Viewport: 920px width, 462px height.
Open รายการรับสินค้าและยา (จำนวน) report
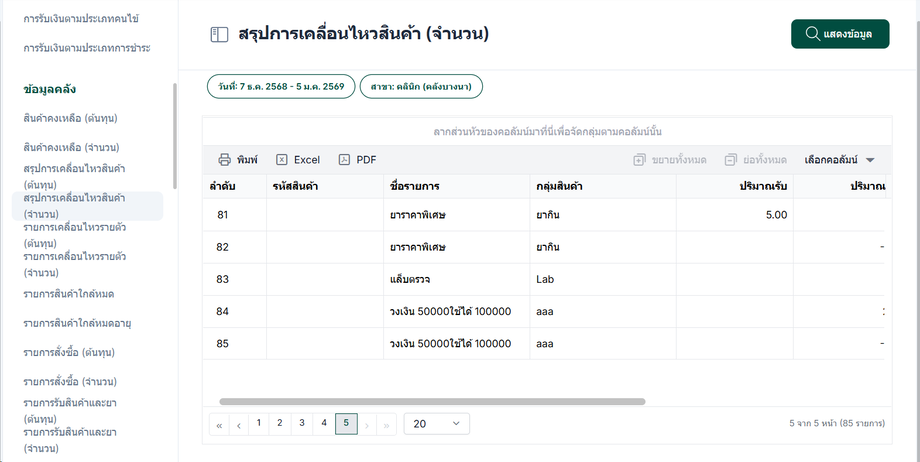pos(70,440)
